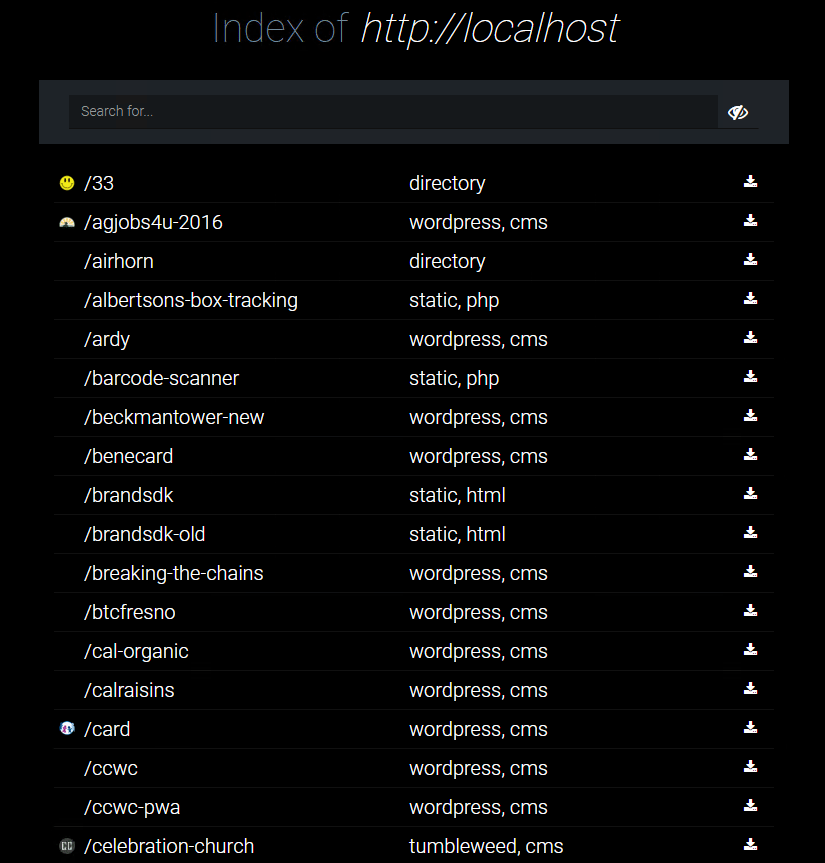The height and width of the screenshot is (863, 825).
Task: Toggle hidden items eye icon
Action: 737,112
